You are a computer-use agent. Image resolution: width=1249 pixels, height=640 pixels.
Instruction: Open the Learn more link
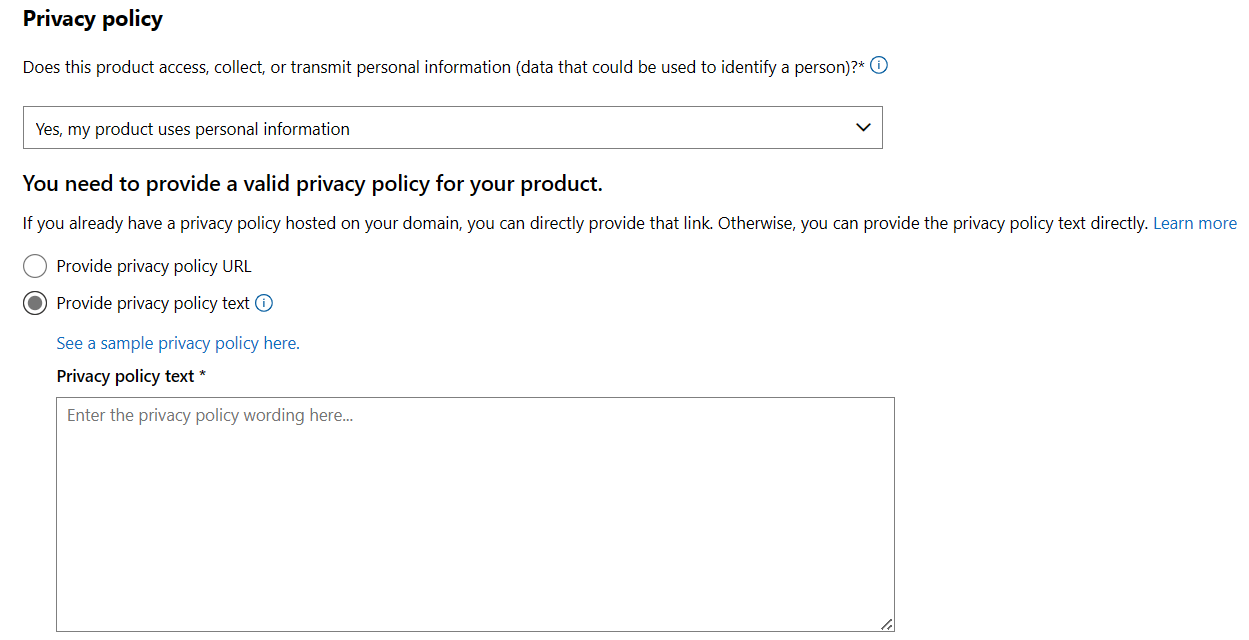1194,223
